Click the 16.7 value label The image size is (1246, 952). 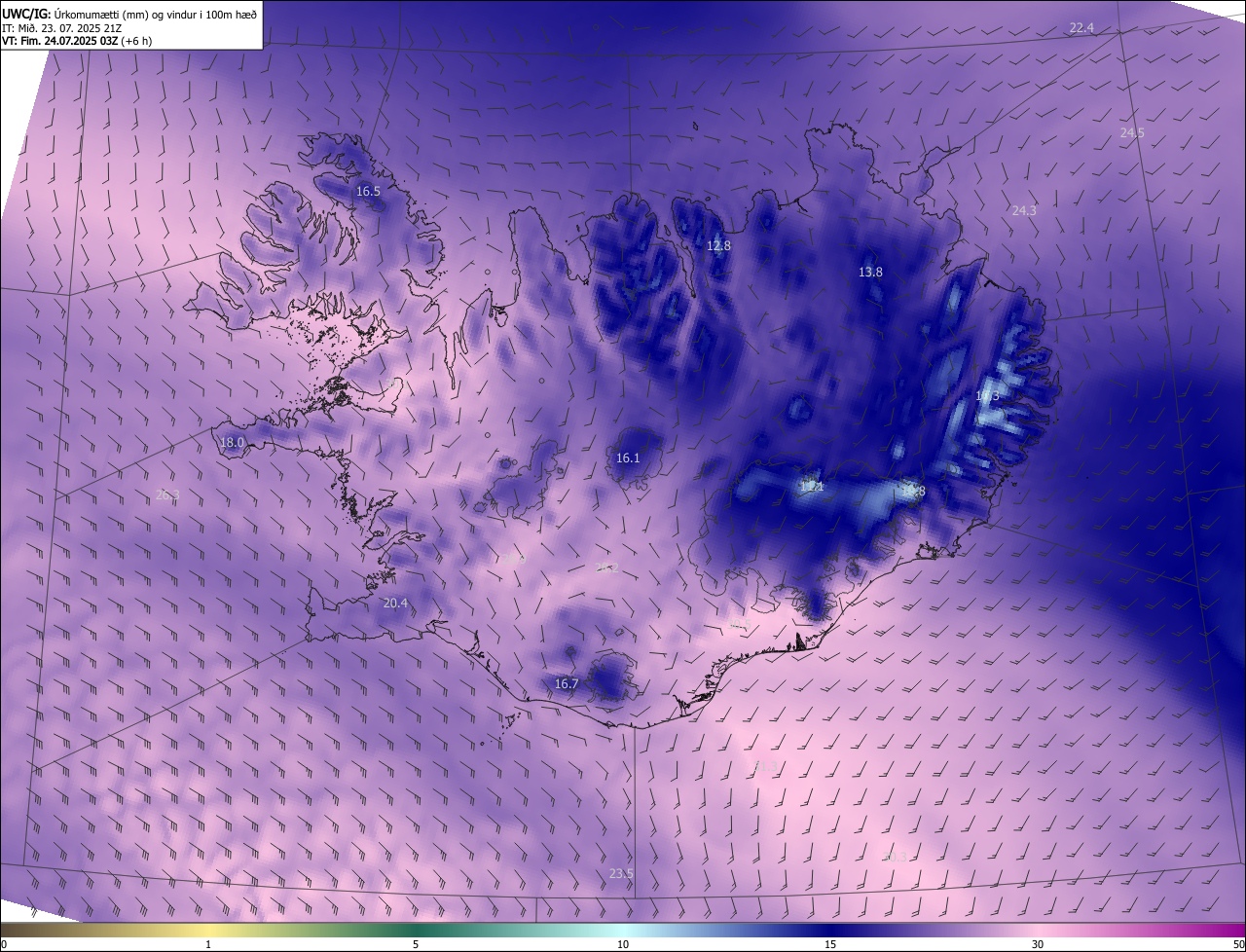pos(567,684)
